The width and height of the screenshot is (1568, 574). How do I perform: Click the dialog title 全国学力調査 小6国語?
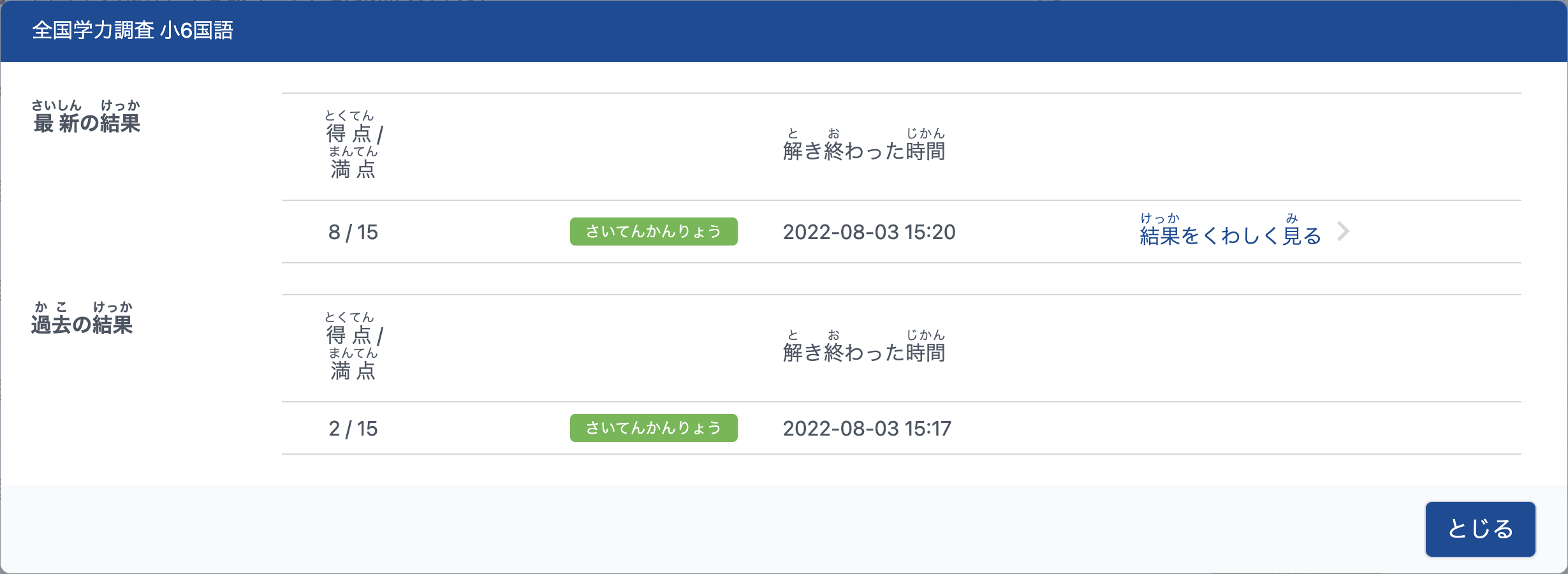click(133, 31)
